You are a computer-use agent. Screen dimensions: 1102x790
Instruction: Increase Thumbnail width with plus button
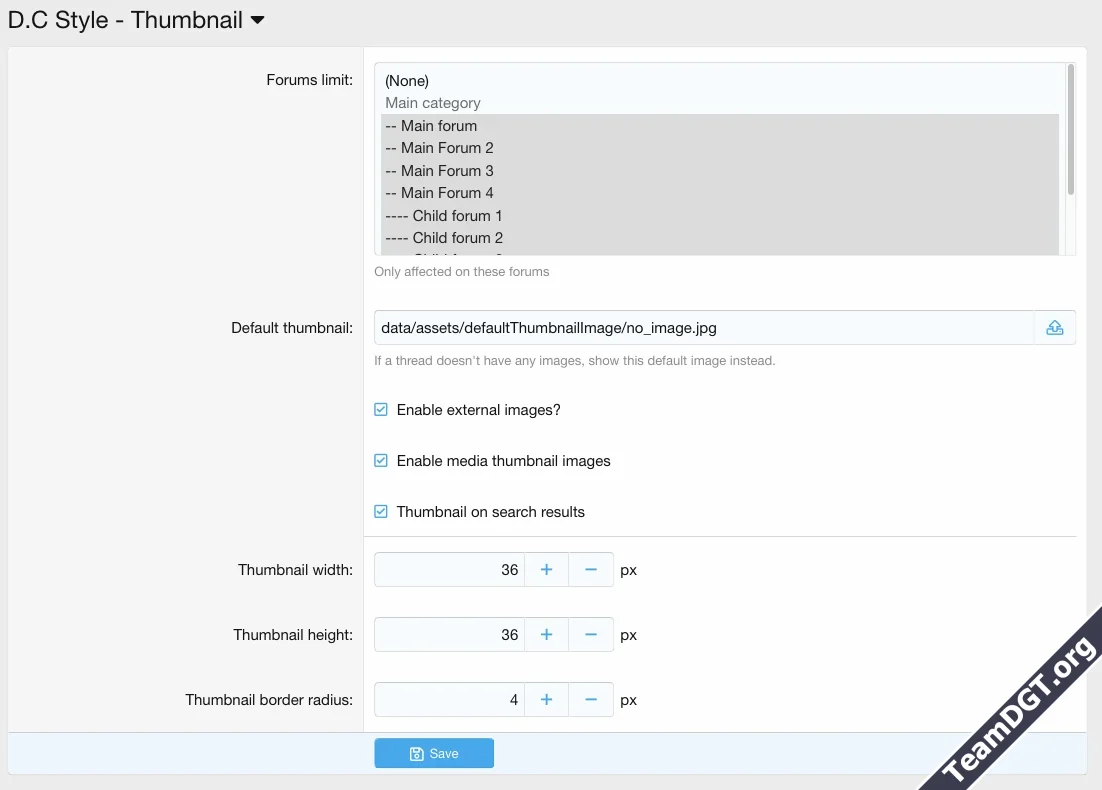click(546, 570)
